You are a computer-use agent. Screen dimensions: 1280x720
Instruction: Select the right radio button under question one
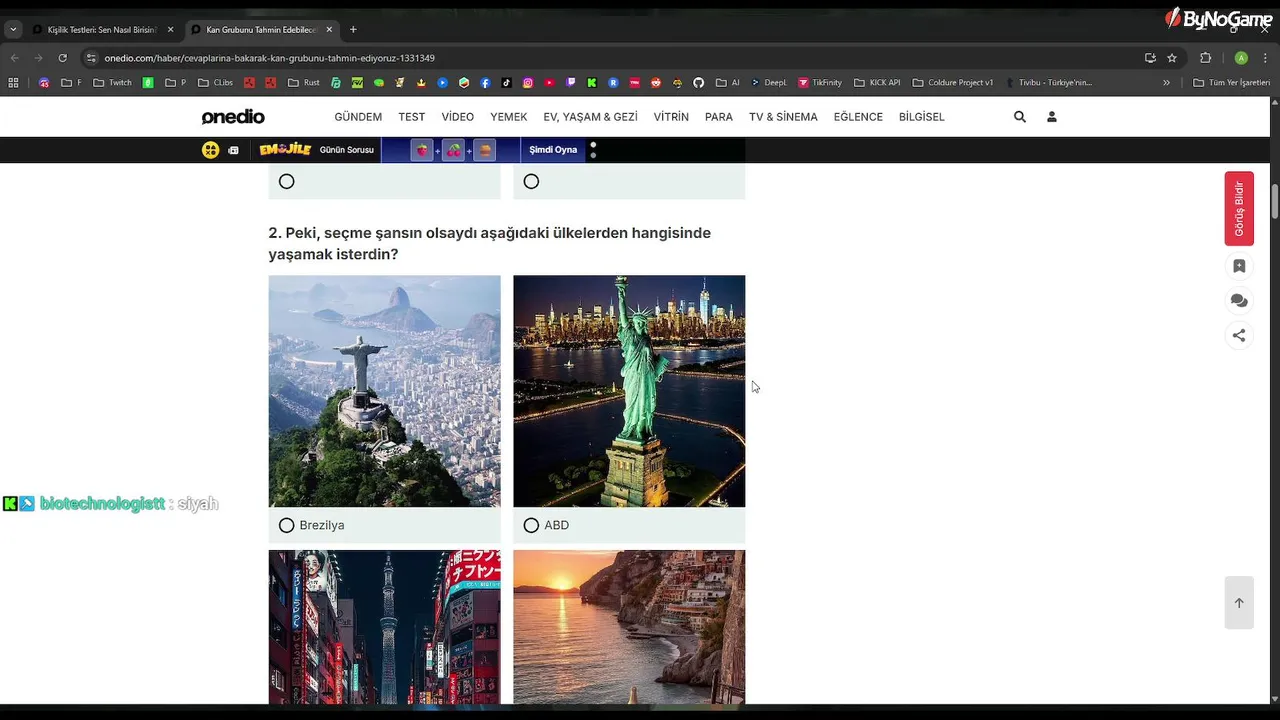[531, 181]
